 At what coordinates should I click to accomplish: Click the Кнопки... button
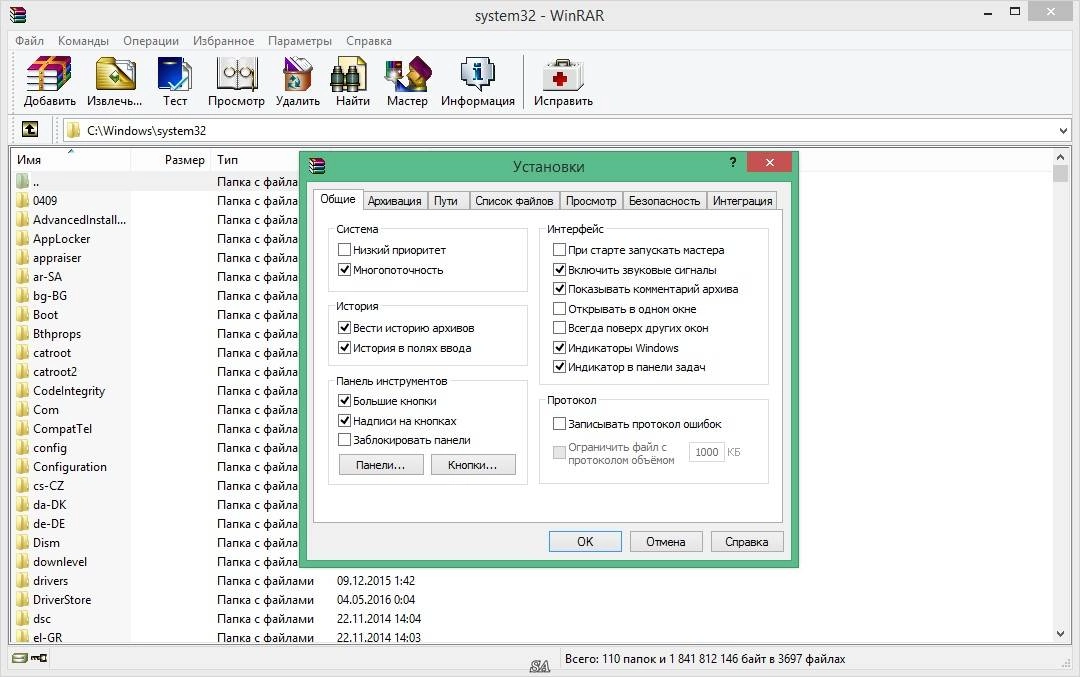tap(472, 465)
